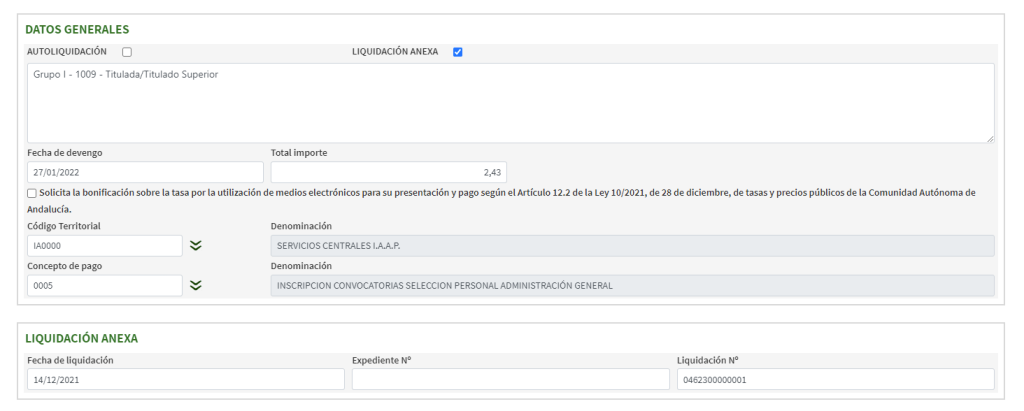Click the bonificación request label text
Viewport: 1024px width, 411px height.
coord(500,193)
